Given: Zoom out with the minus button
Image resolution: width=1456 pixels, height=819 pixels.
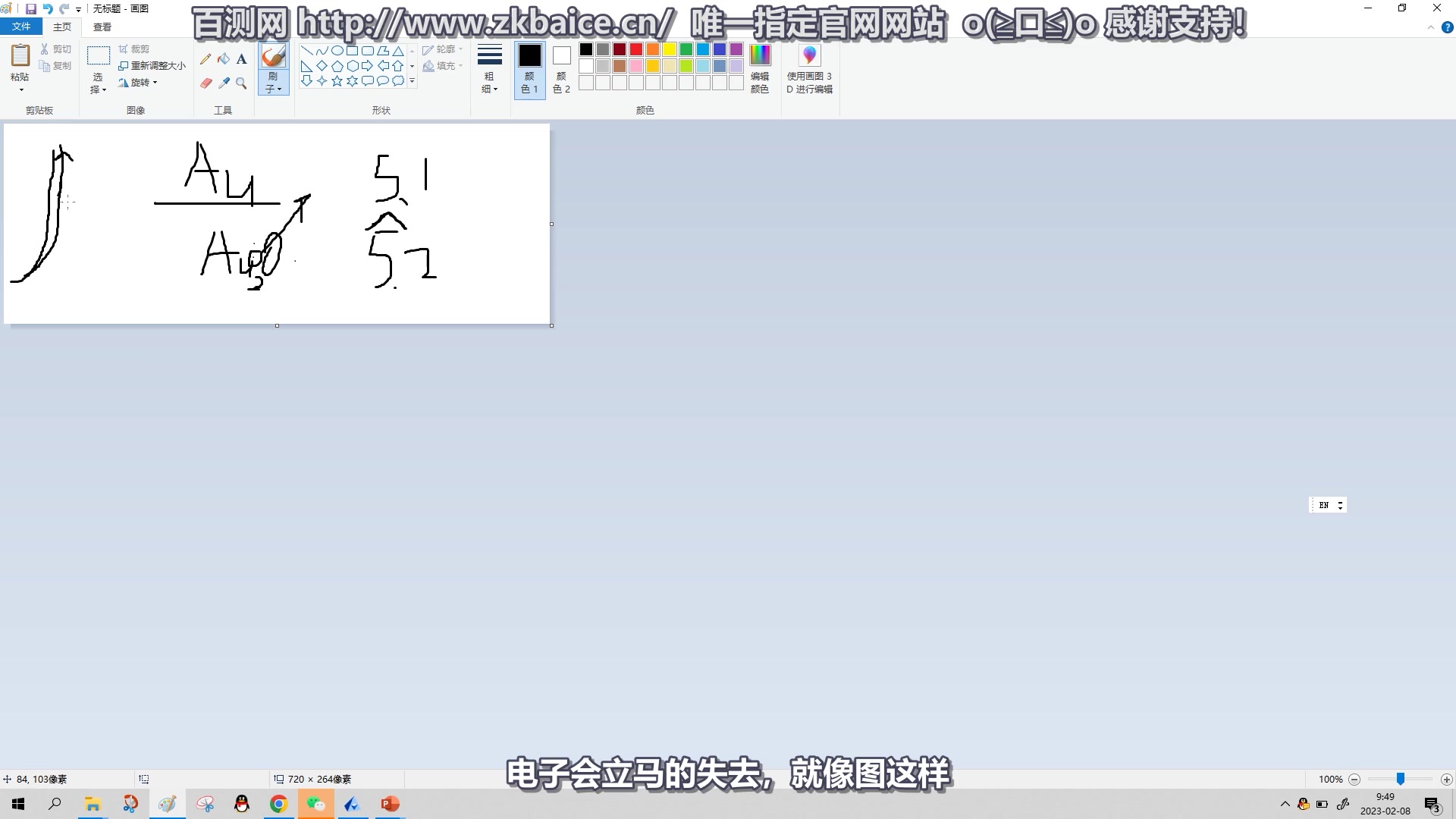Looking at the screenshot, I should click(x=1354, y=780).
